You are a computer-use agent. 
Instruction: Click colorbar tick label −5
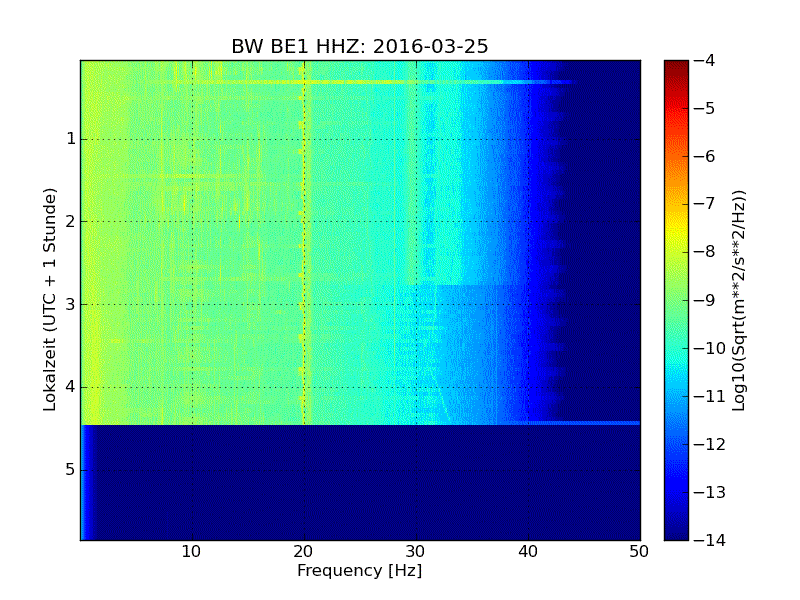705,108
